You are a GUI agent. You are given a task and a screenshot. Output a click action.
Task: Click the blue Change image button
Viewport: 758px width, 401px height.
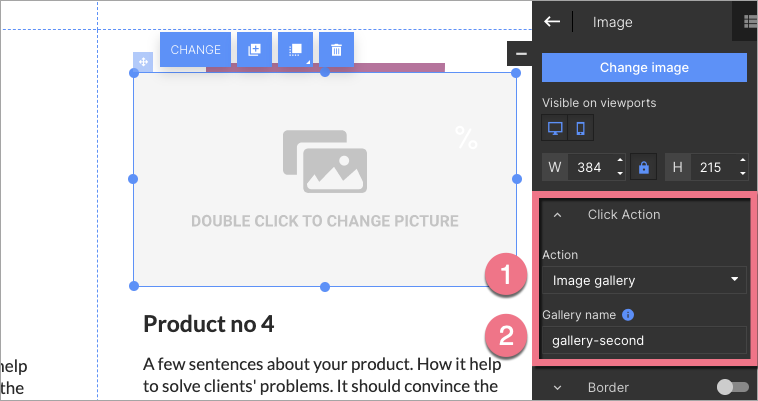coord(644,68)
